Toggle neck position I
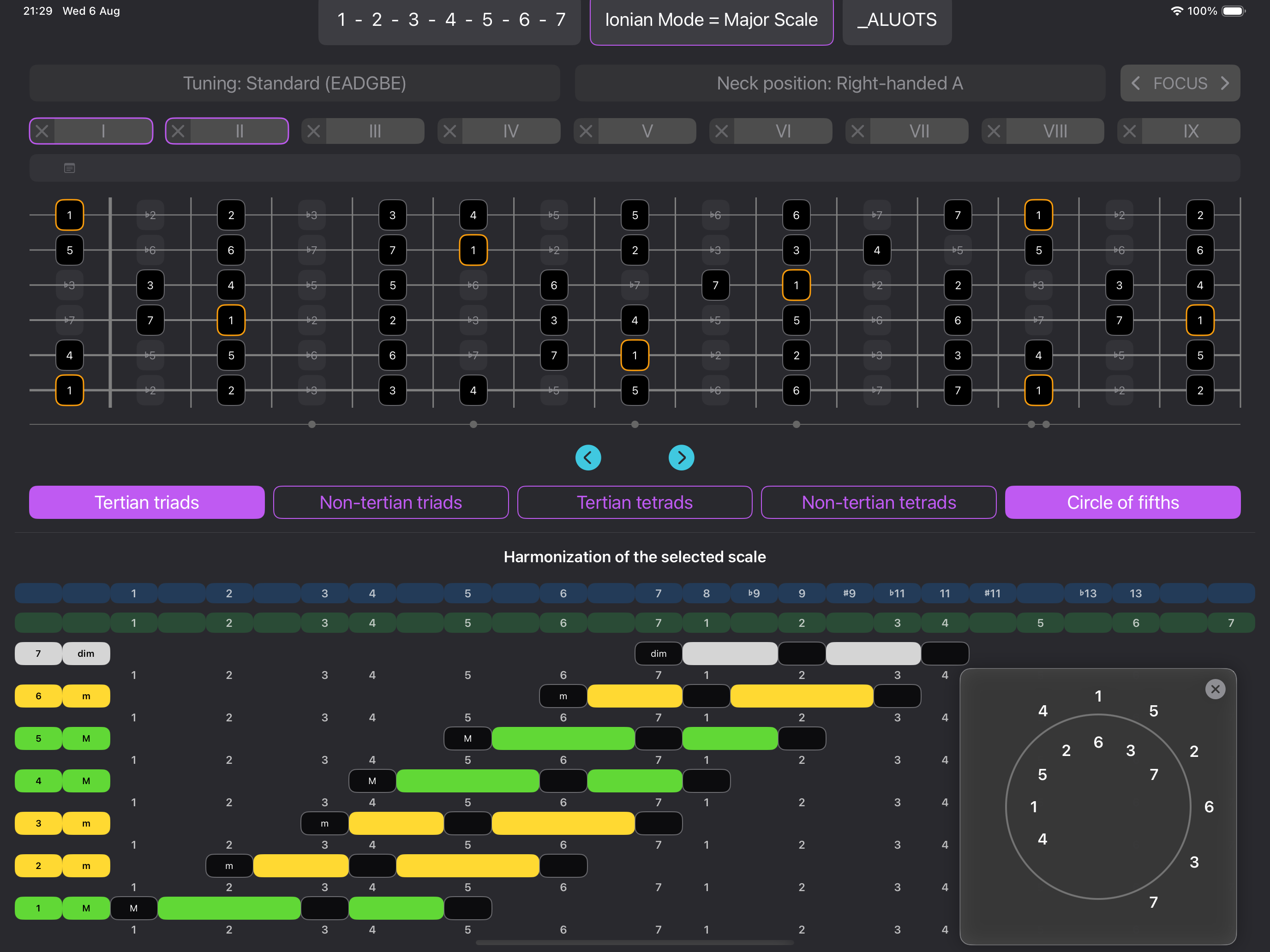This screenshot has height=952, width=1270. (103, 131)
